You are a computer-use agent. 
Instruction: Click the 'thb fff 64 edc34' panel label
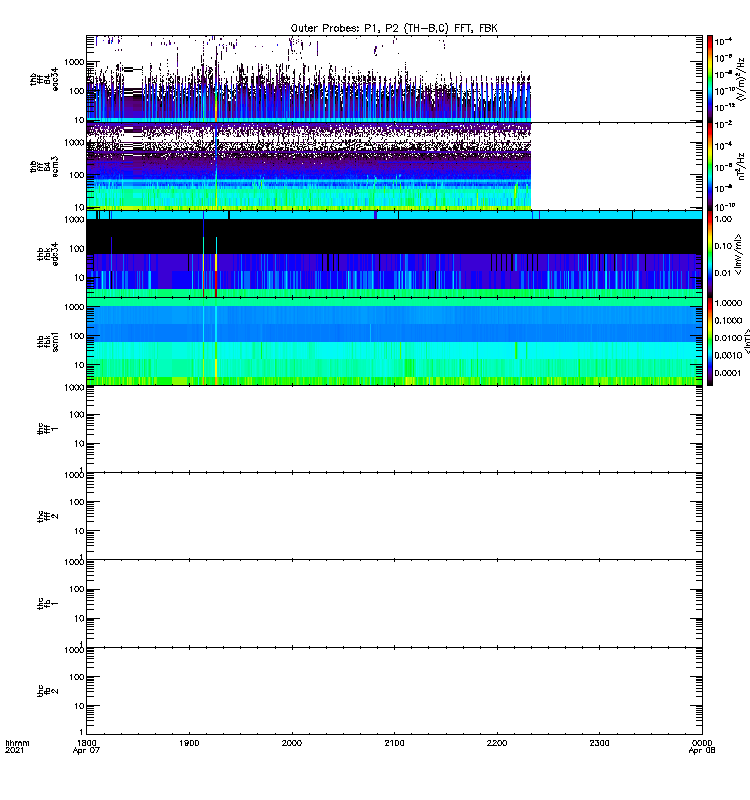click(x=45, y=79)
